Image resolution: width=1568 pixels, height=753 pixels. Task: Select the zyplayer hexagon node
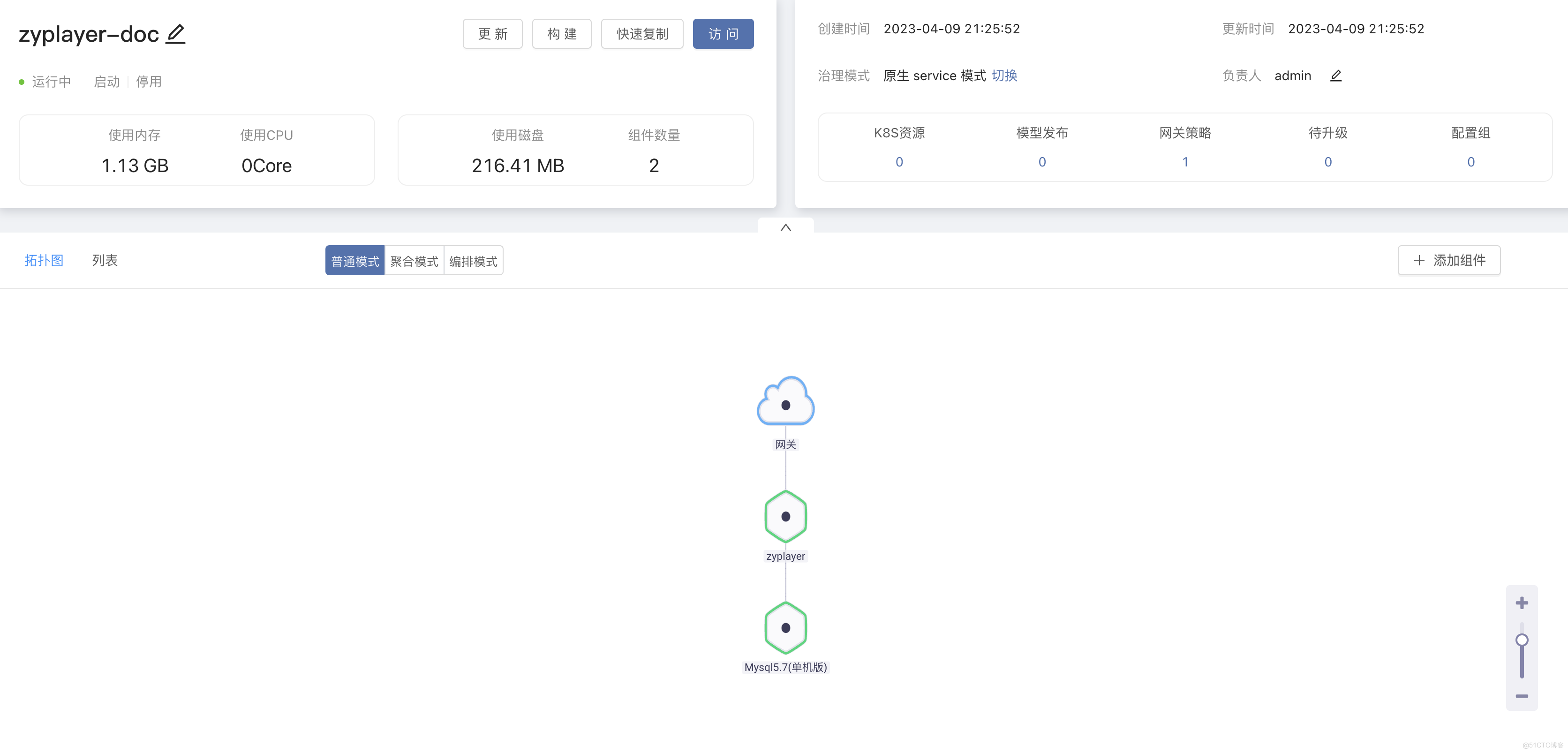tap(785, 516)
